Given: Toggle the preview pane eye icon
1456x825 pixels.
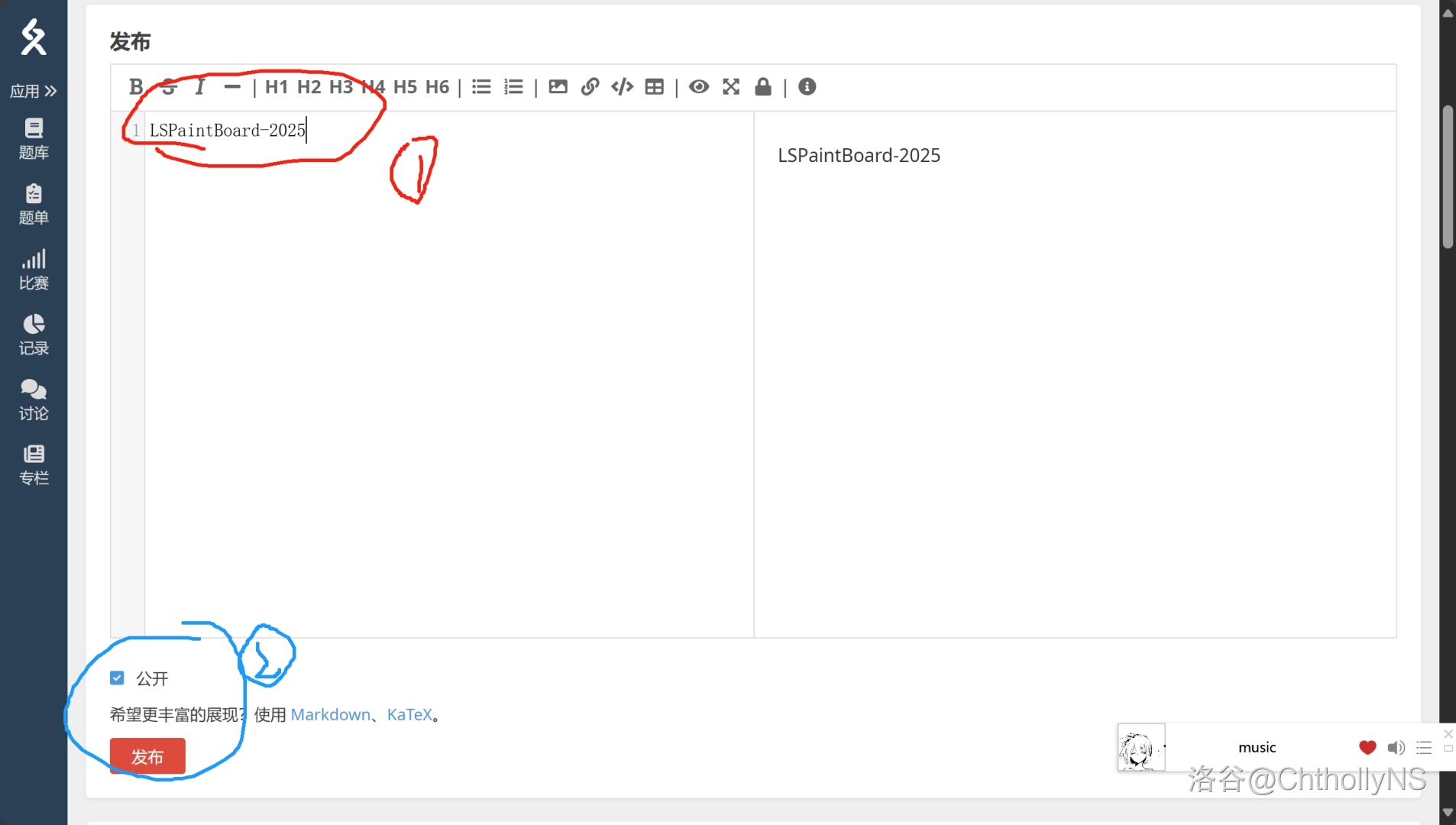Looking at the screenshot, I should point(698,87).
